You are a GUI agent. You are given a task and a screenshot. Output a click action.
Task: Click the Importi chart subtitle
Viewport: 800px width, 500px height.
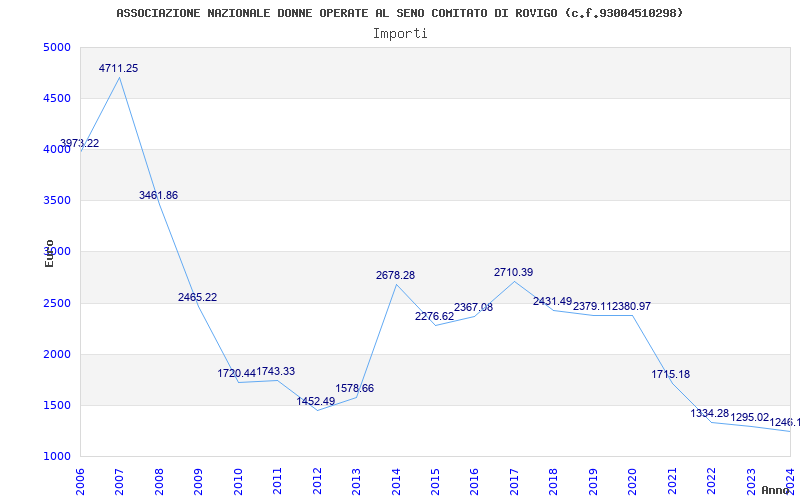tap(400, 33)
